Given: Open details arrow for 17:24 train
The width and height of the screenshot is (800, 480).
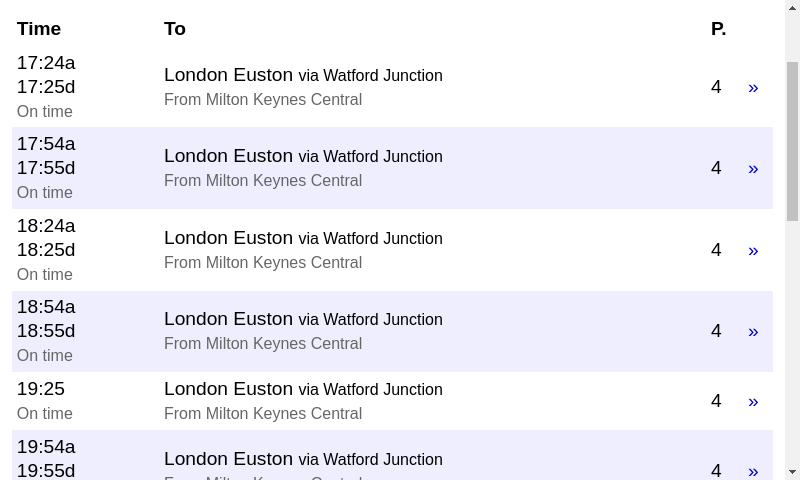Looking at the screenshot, I should click(753, 88).
